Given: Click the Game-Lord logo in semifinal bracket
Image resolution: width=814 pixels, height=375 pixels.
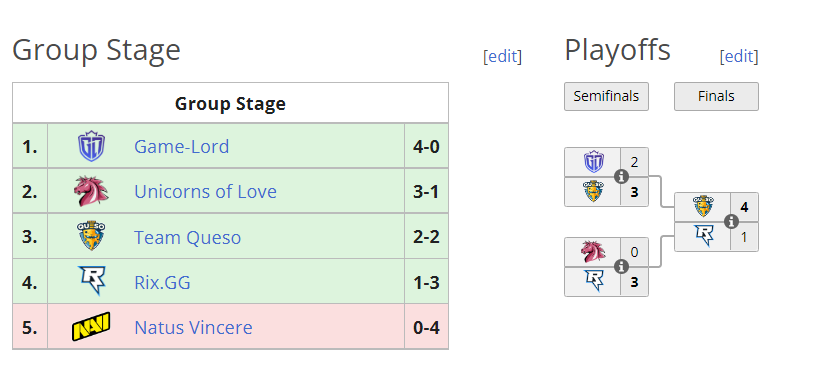Looking at the screenshot, I should coord(593,162).
